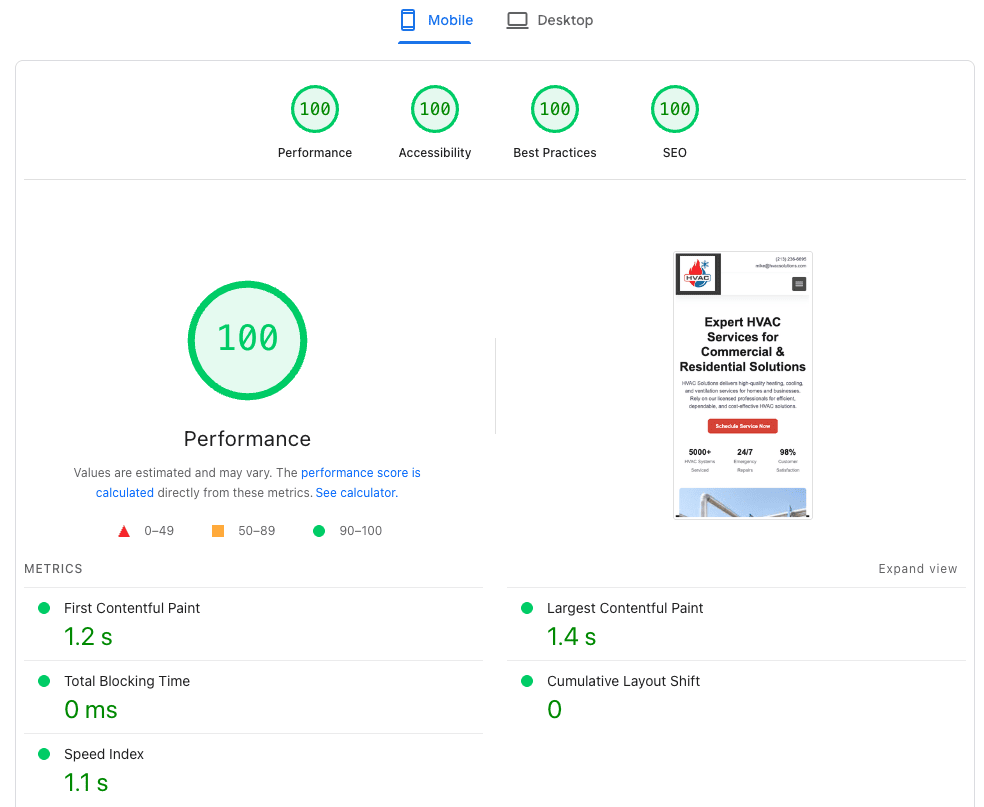Click the small Performance gauge in top row

315,109
